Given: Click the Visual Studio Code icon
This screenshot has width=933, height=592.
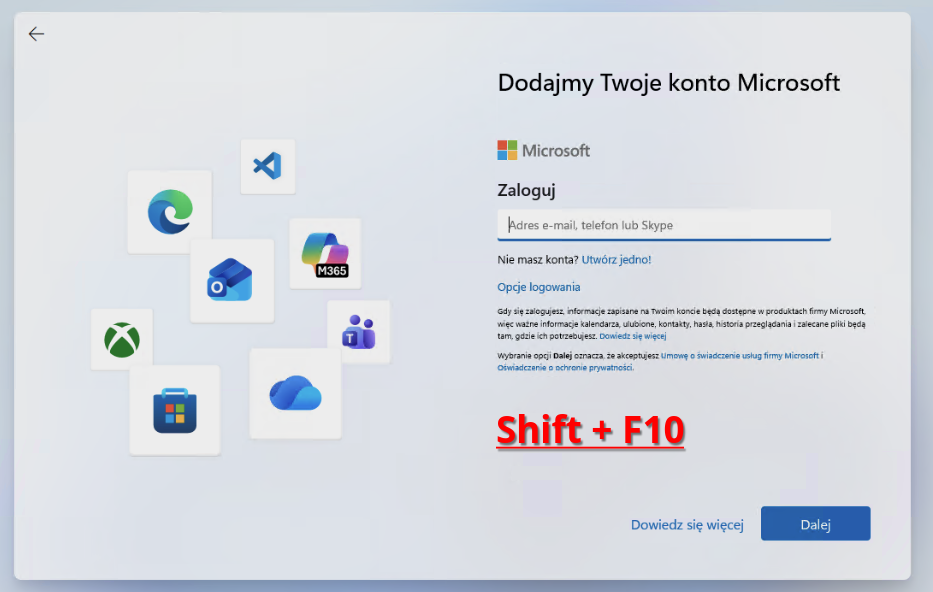Looking at the screenshot, I should coord(267,166).
